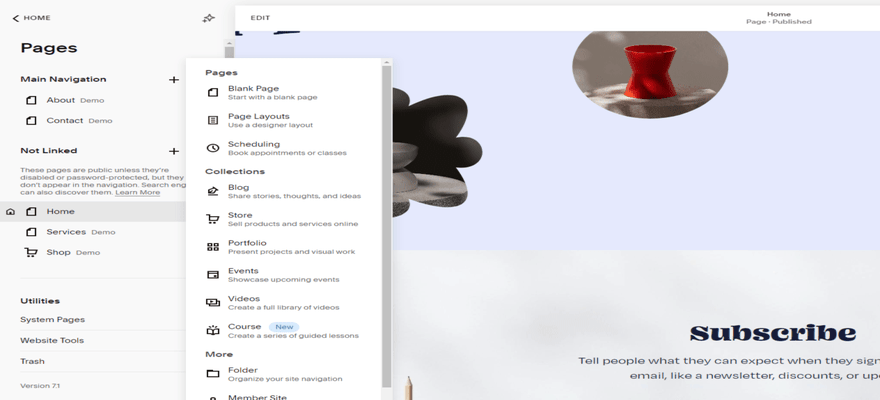
Task: Click the Scheduling clock icon
Action: 212,148
